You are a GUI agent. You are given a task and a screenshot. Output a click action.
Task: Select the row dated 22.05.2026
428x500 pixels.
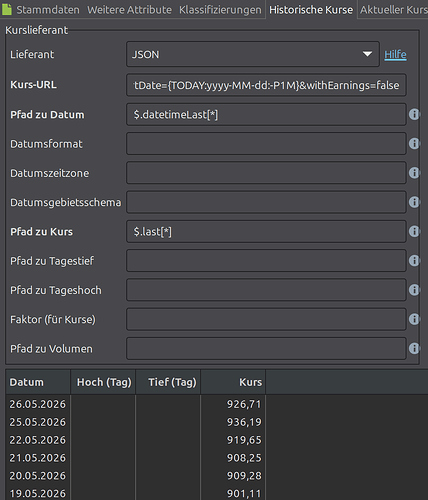click(217, 440)
